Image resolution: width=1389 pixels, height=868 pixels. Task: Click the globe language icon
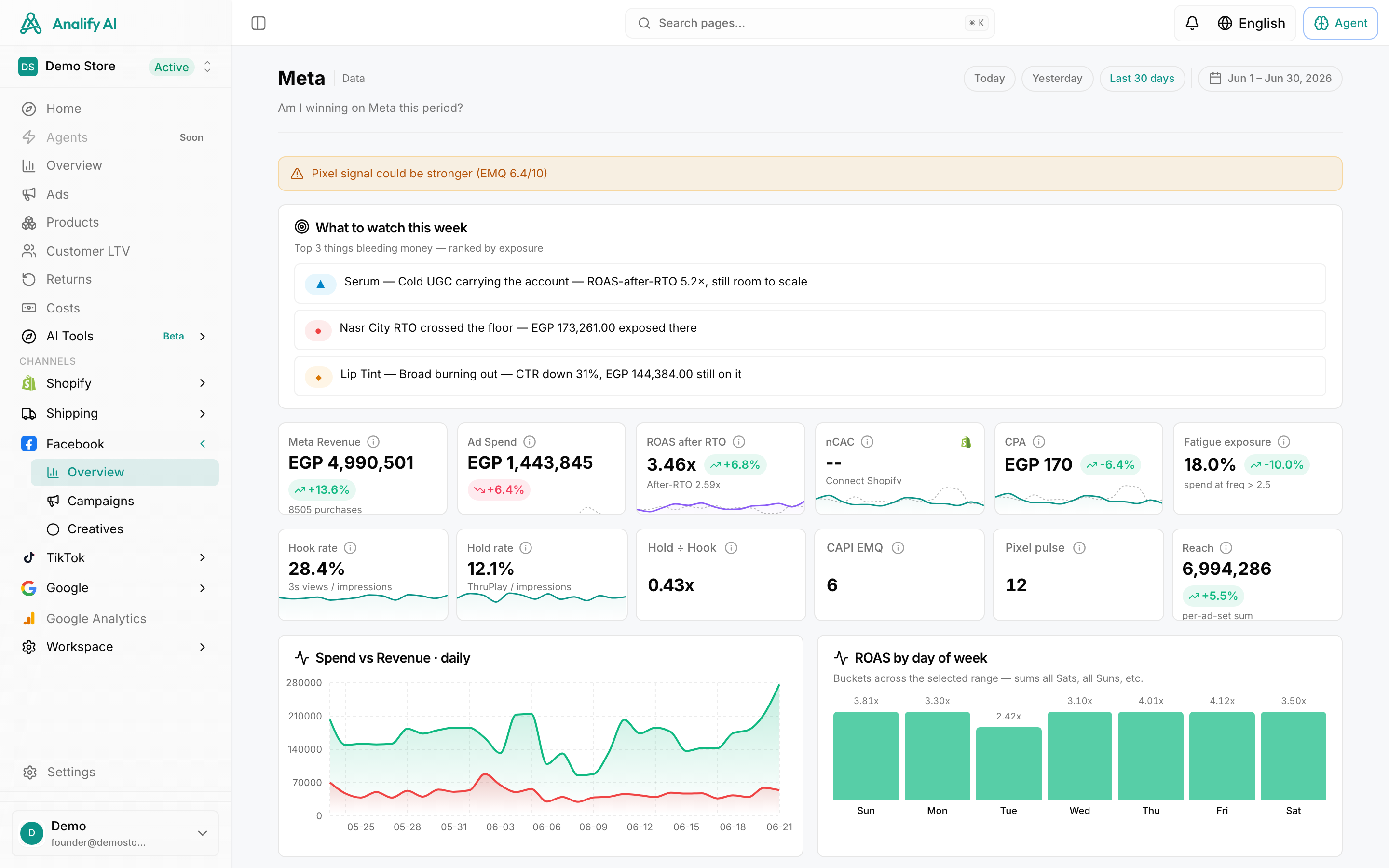(1225, 23)
